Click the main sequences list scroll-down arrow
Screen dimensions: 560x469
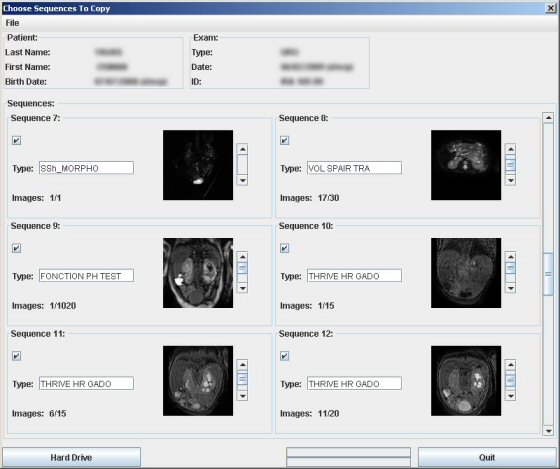click(x=548, y=431)
